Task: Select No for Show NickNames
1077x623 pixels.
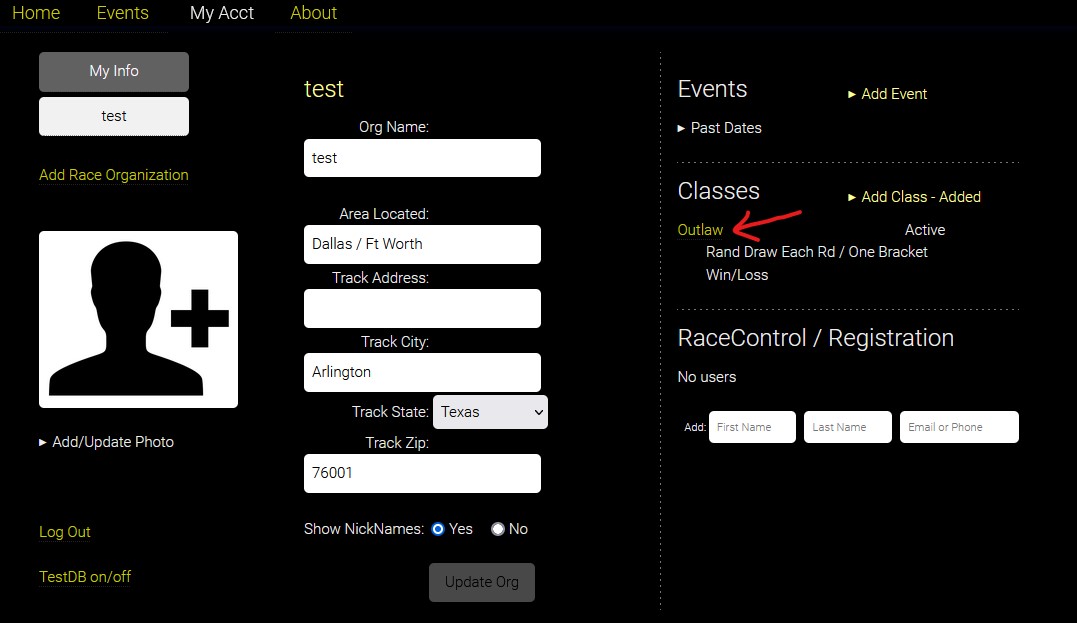Action: coord(498,529)
